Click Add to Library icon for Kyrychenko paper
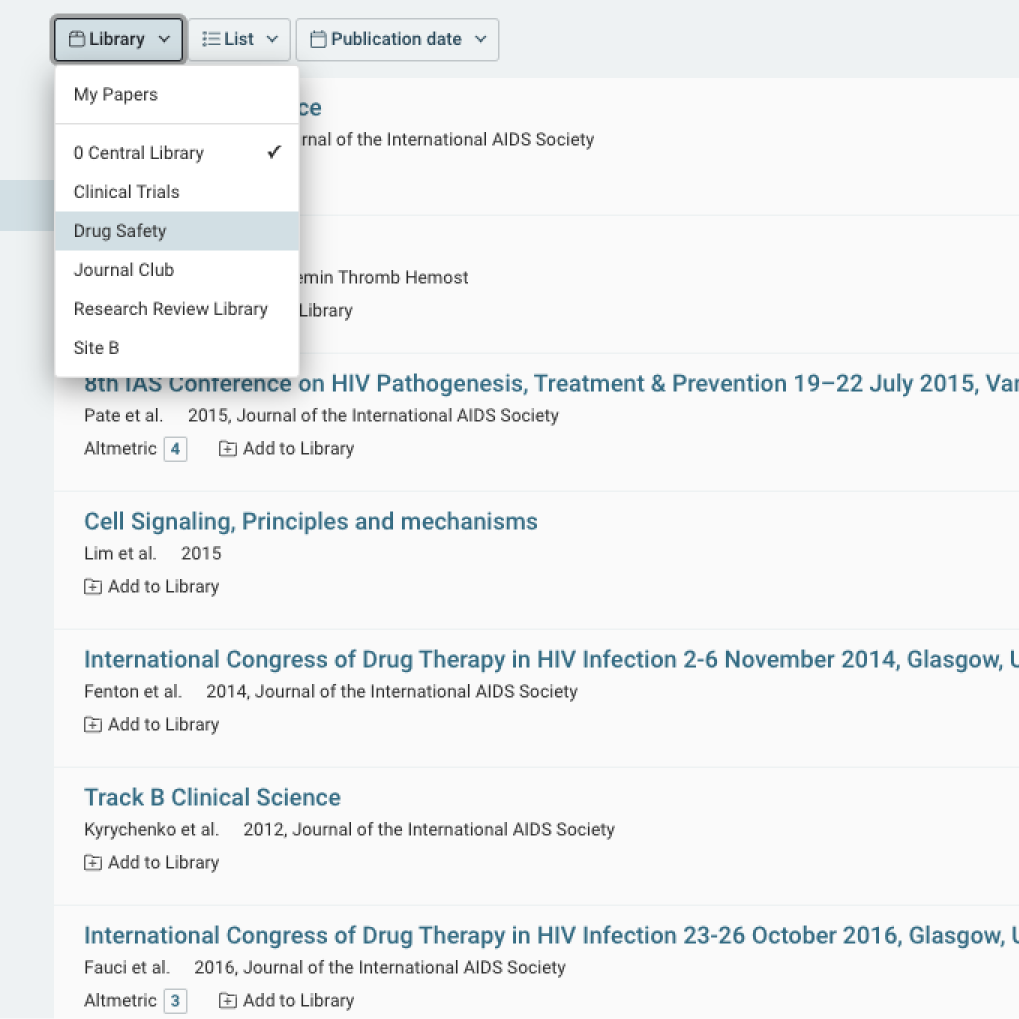The height and width of the screenshot is (1019, 1019). [93, 863]
